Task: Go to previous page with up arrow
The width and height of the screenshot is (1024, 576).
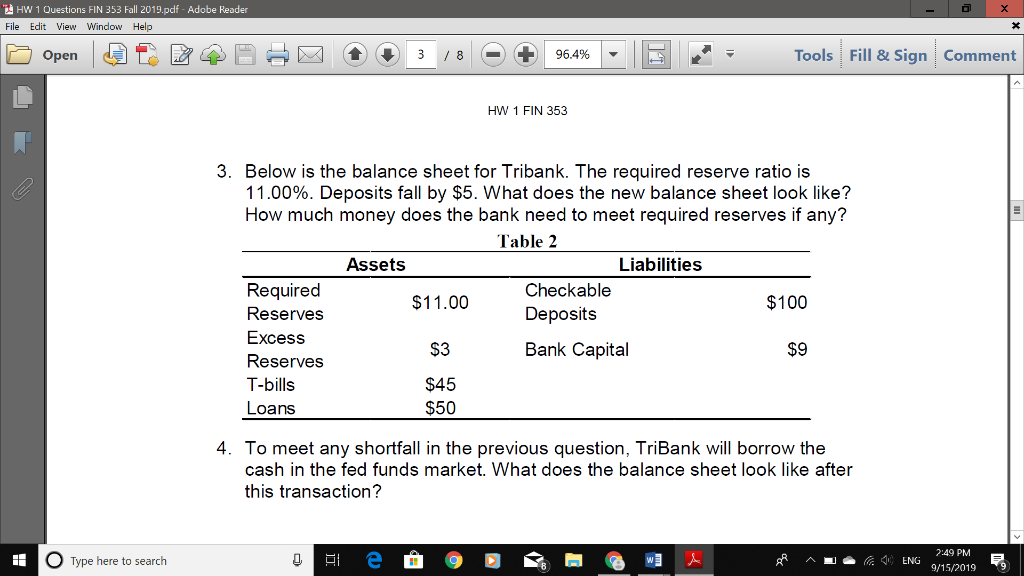Action: click(x=356, y=55)
